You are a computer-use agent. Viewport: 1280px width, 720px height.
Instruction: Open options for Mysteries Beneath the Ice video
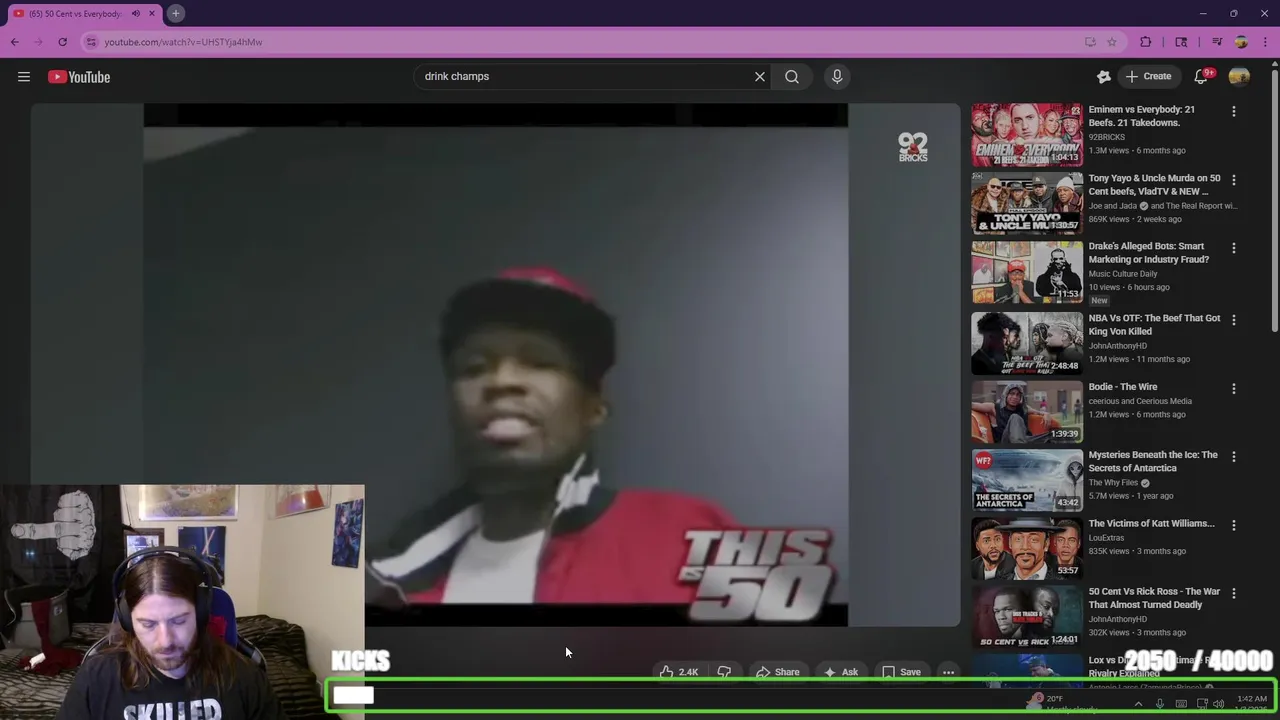coord(1234,457)
